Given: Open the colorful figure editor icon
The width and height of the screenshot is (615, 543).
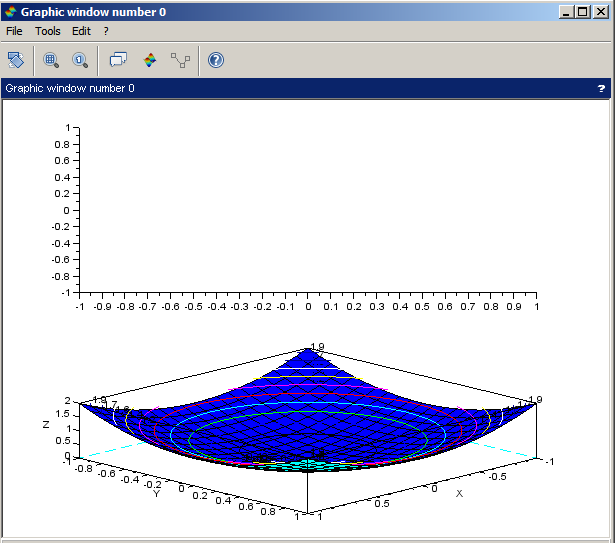Looking at the screenshot, I should 150,60.
